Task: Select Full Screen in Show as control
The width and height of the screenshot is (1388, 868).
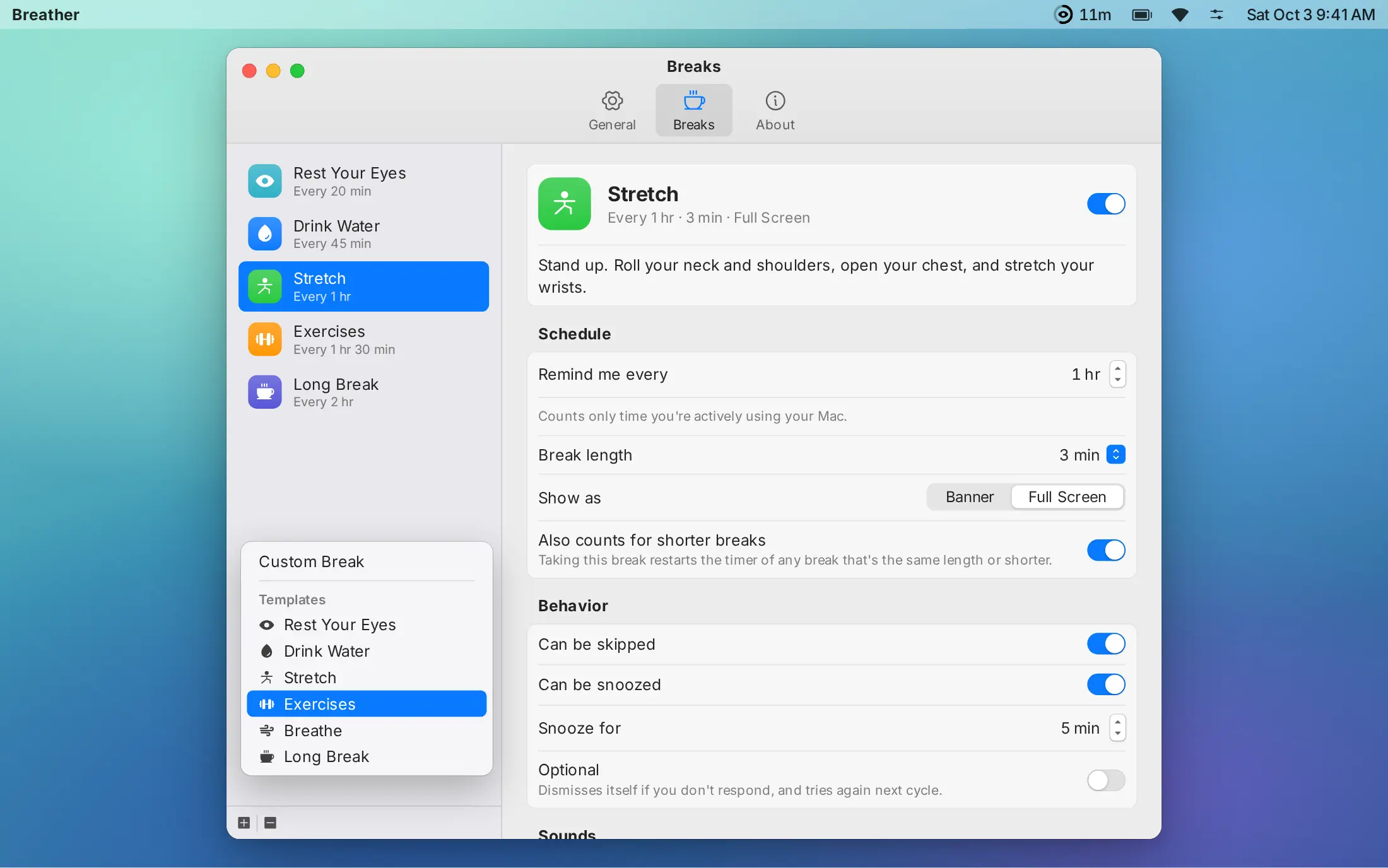Action: pyautogui.click(x=1067, y=497)
